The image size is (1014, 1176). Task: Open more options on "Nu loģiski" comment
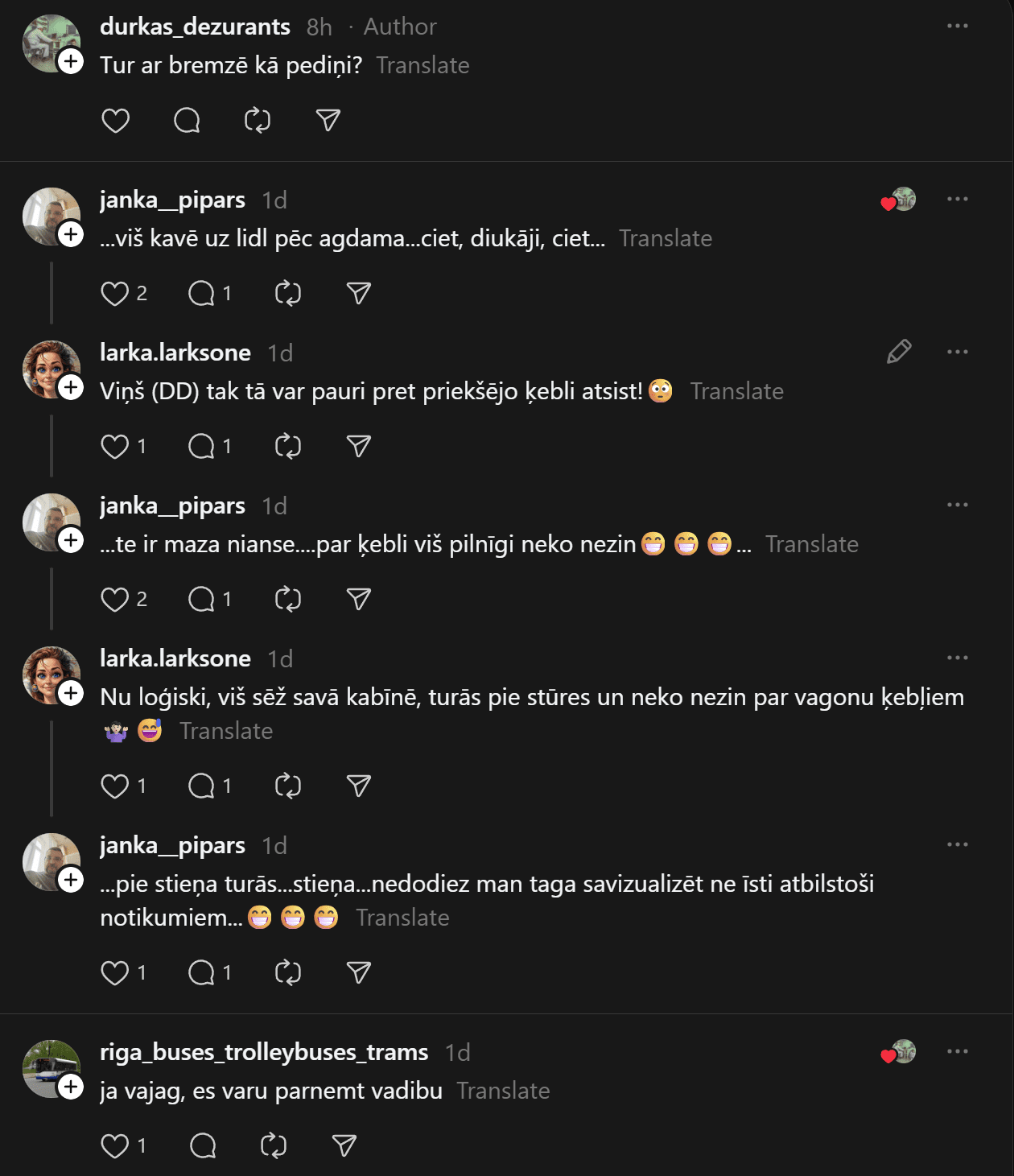[x=957, y=658]
